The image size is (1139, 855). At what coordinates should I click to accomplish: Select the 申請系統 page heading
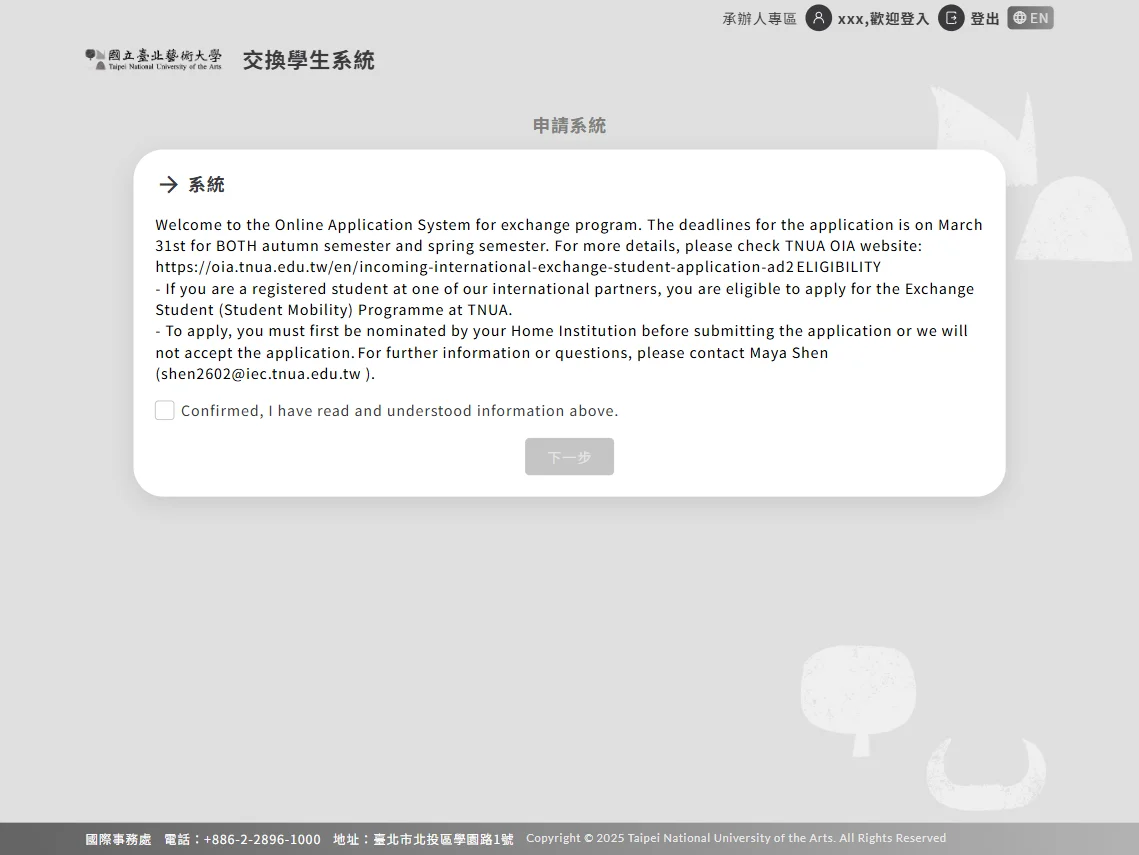pos(569,125)
